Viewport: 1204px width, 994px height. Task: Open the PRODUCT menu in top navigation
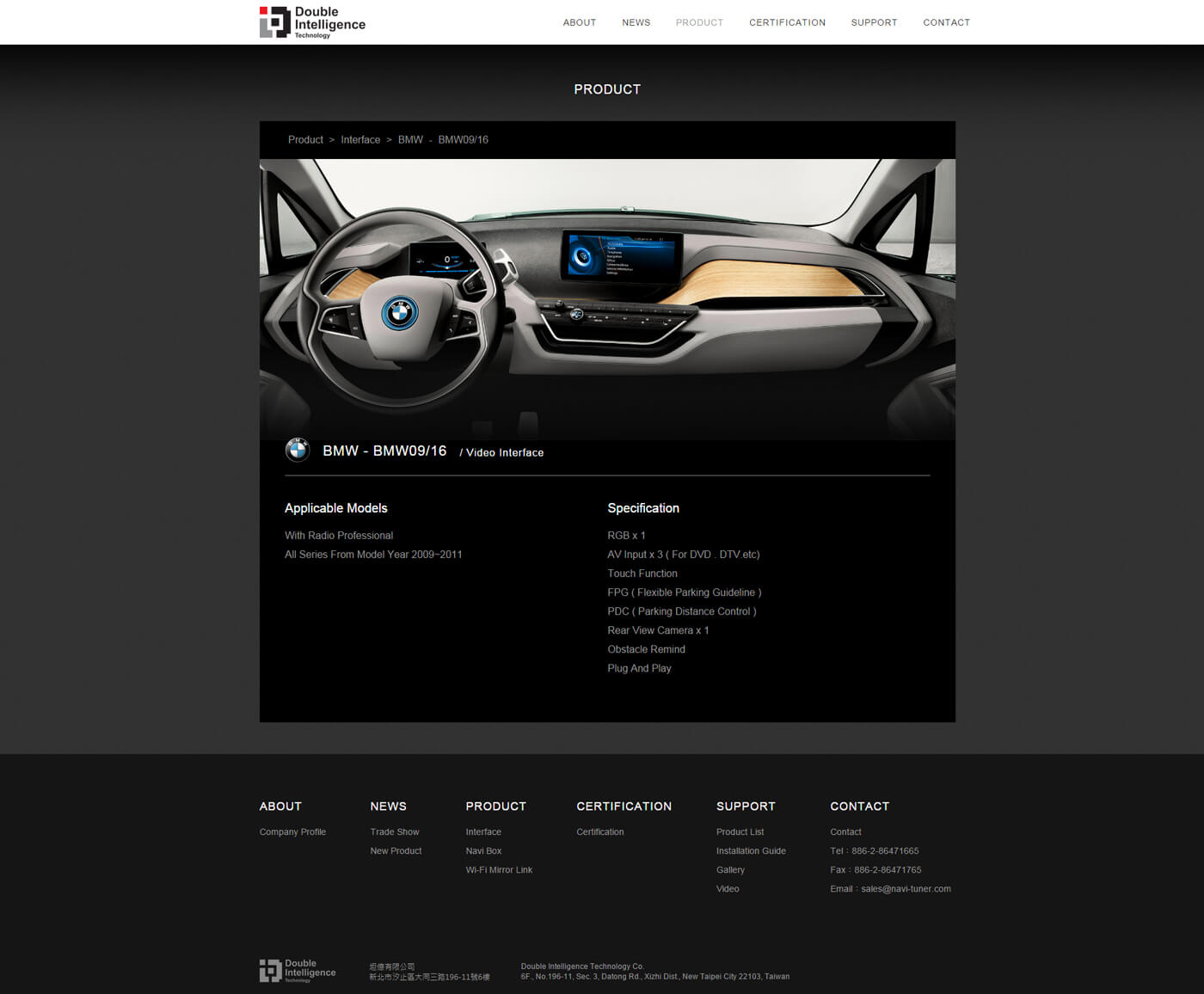699,22
